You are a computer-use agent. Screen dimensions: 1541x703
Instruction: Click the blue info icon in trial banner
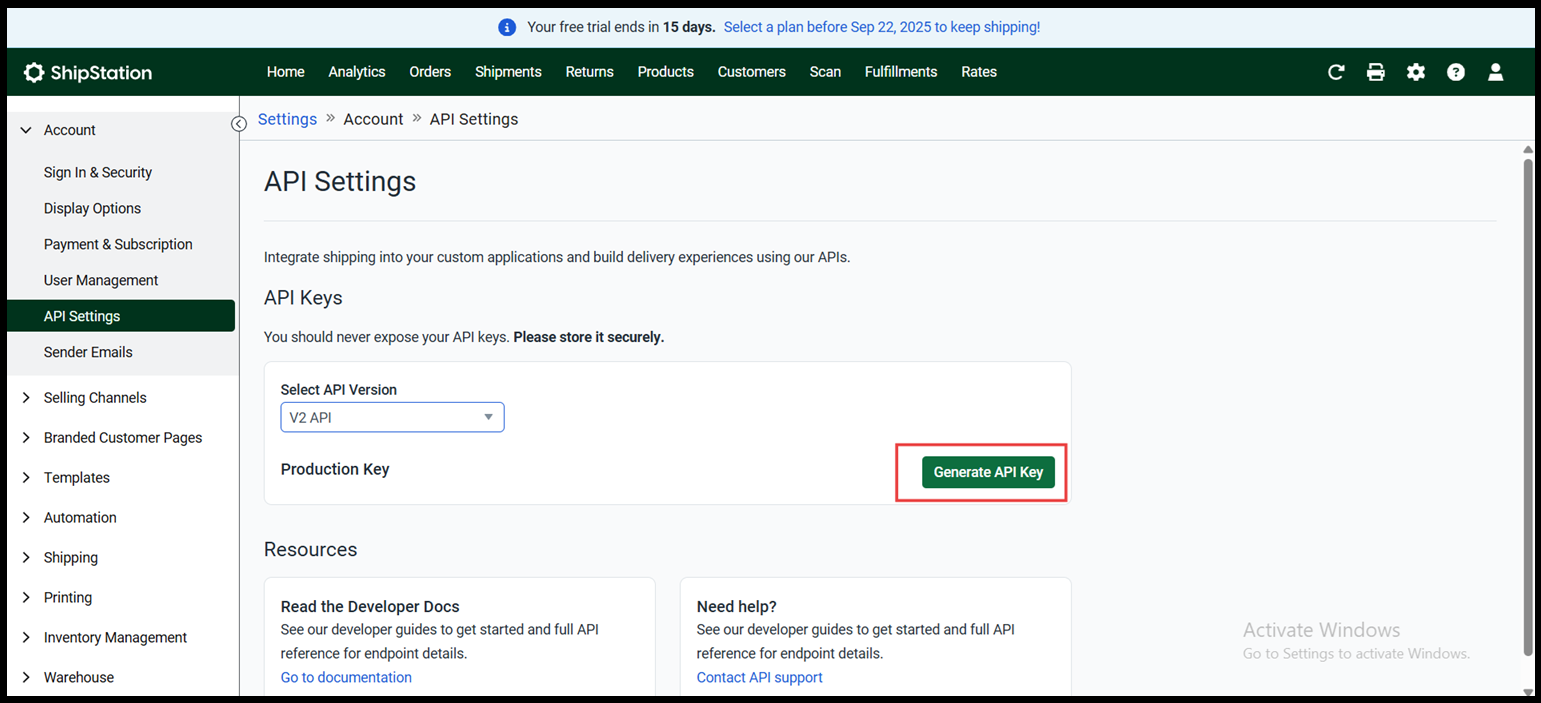point(507,27)
